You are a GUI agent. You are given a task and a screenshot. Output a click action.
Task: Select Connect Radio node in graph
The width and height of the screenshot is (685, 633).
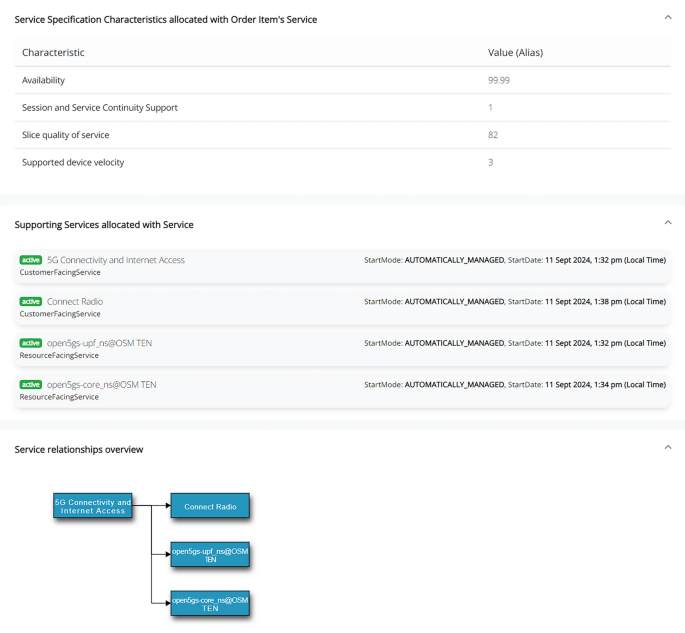pyautogui.click(x=210, y=507)
